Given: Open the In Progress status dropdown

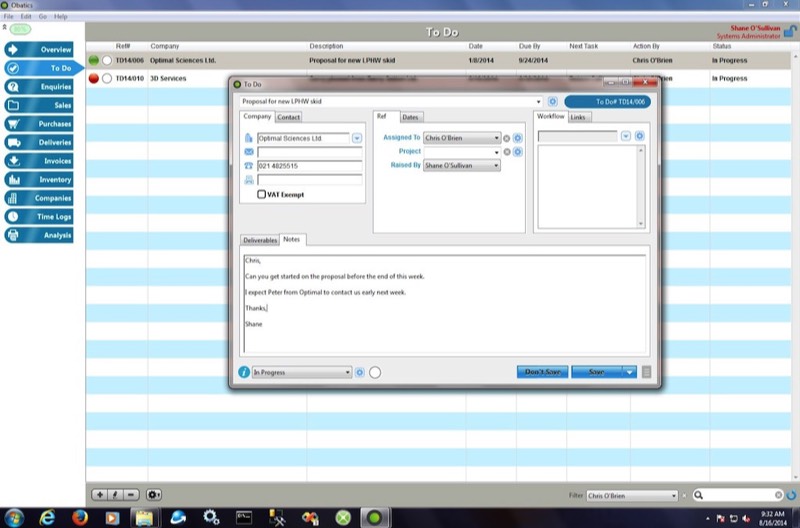Looking at the screenshot, I should (302, 372).
